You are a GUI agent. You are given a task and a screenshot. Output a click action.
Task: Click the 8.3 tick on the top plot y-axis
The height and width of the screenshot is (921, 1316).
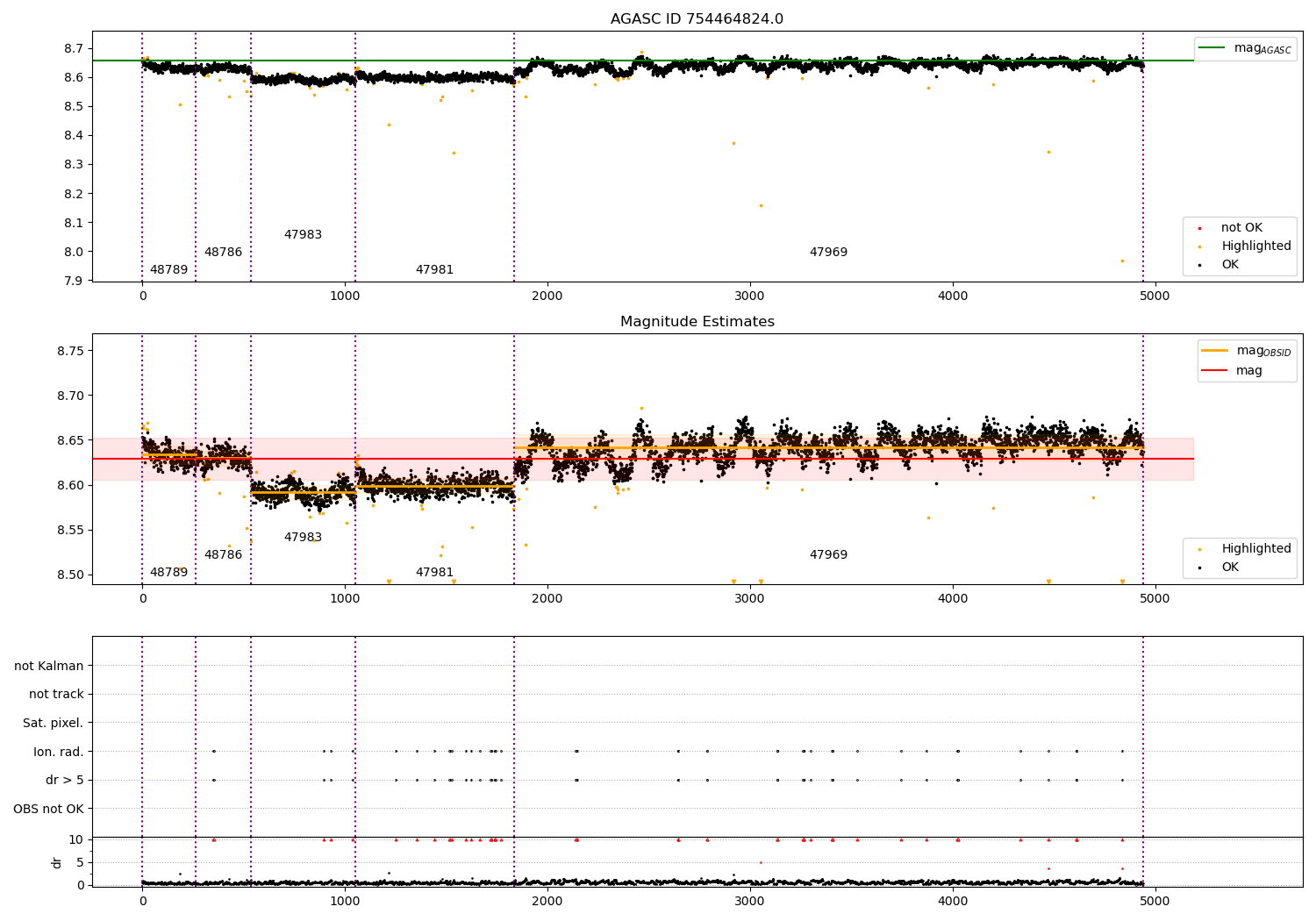pos(75,165)
